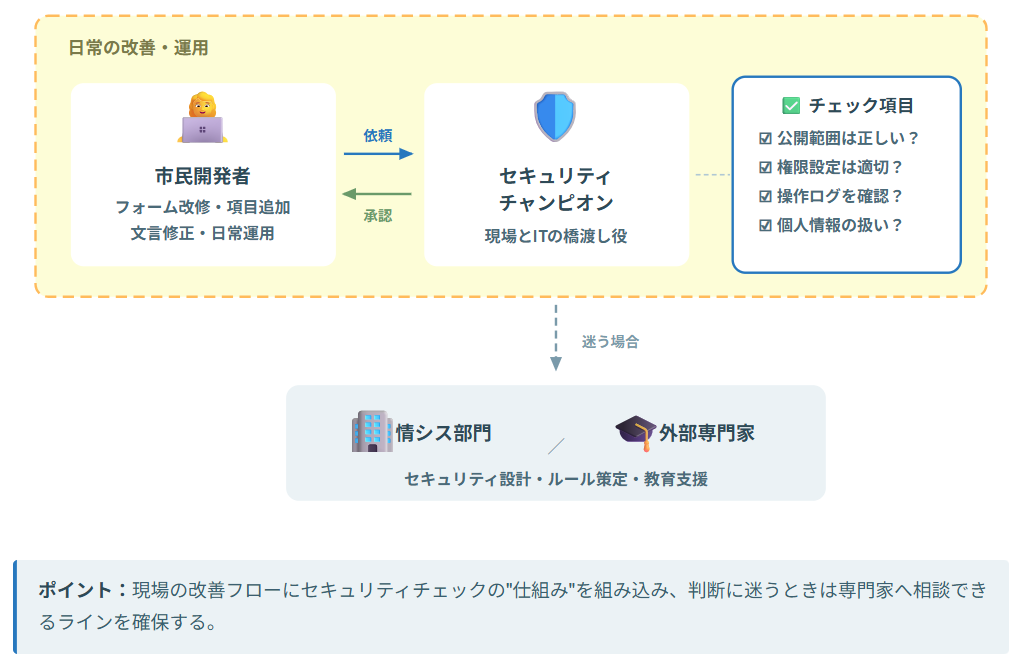Click the 外部専門家 label
This screenshot has height=668, width=1024.
tap(706, 433)
